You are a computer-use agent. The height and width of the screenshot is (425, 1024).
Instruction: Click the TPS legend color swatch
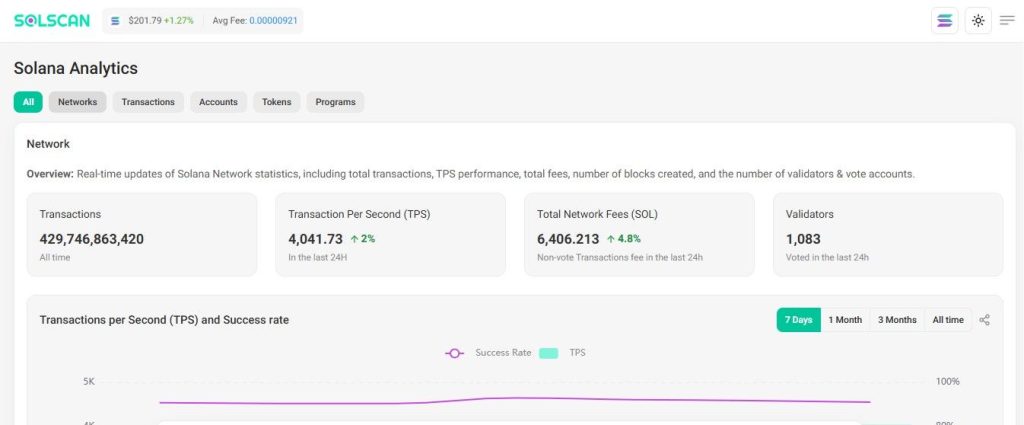click(x=548, y=353)
